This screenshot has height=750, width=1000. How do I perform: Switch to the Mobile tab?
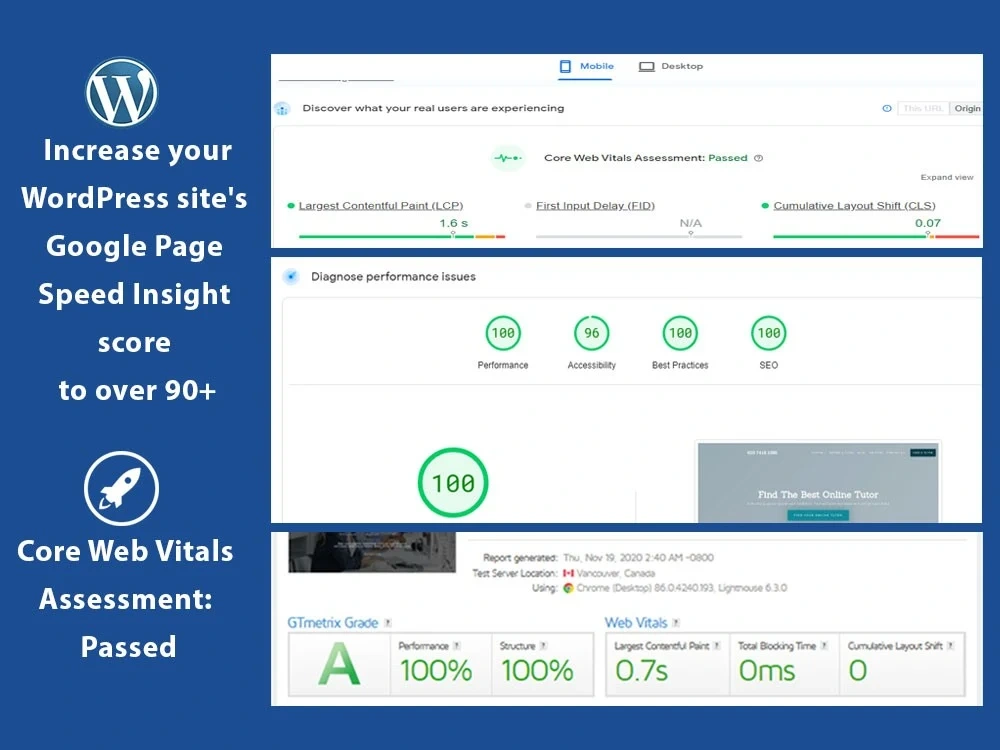586,66
